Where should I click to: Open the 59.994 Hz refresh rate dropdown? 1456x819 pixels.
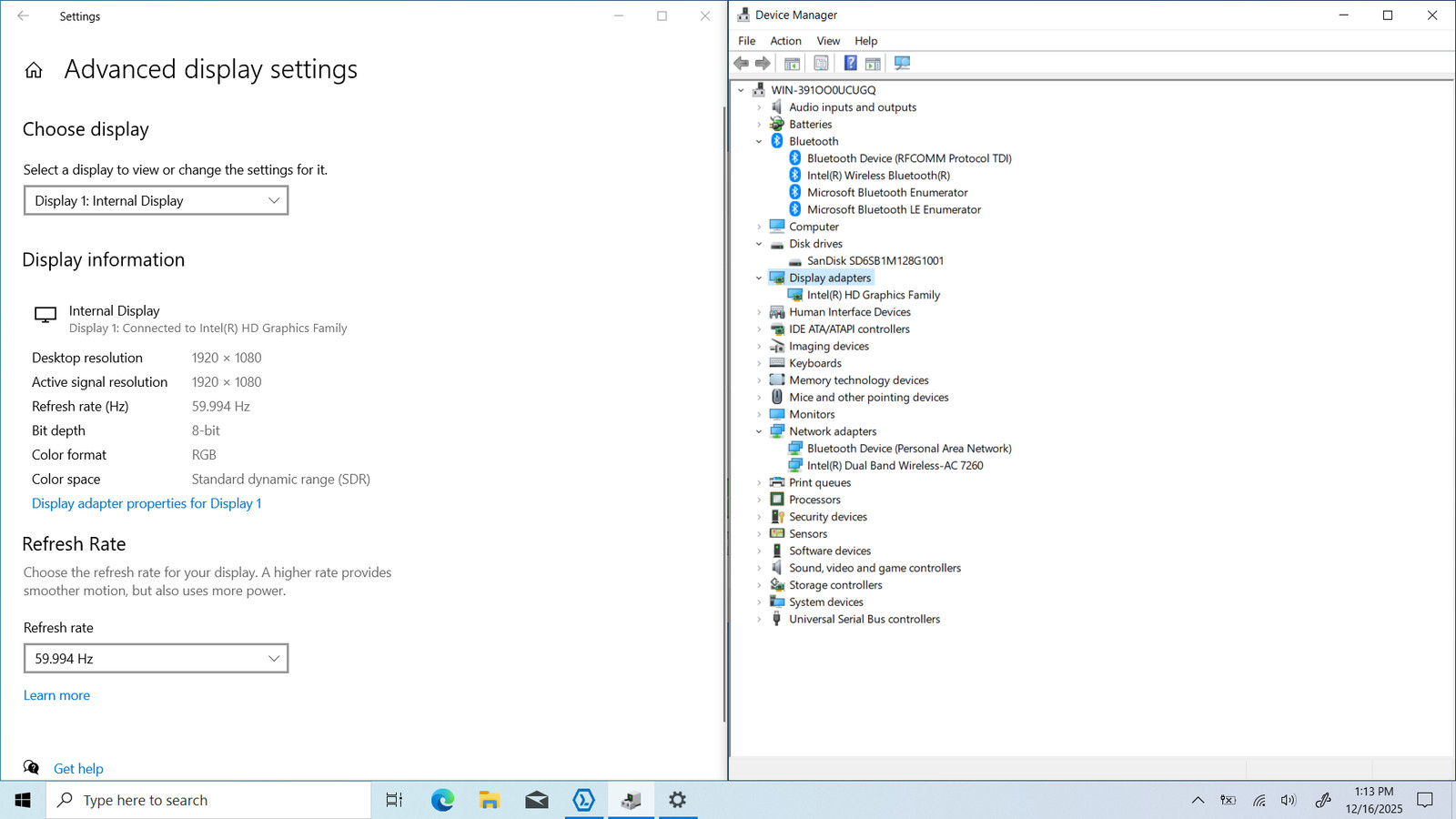(156, 658)
